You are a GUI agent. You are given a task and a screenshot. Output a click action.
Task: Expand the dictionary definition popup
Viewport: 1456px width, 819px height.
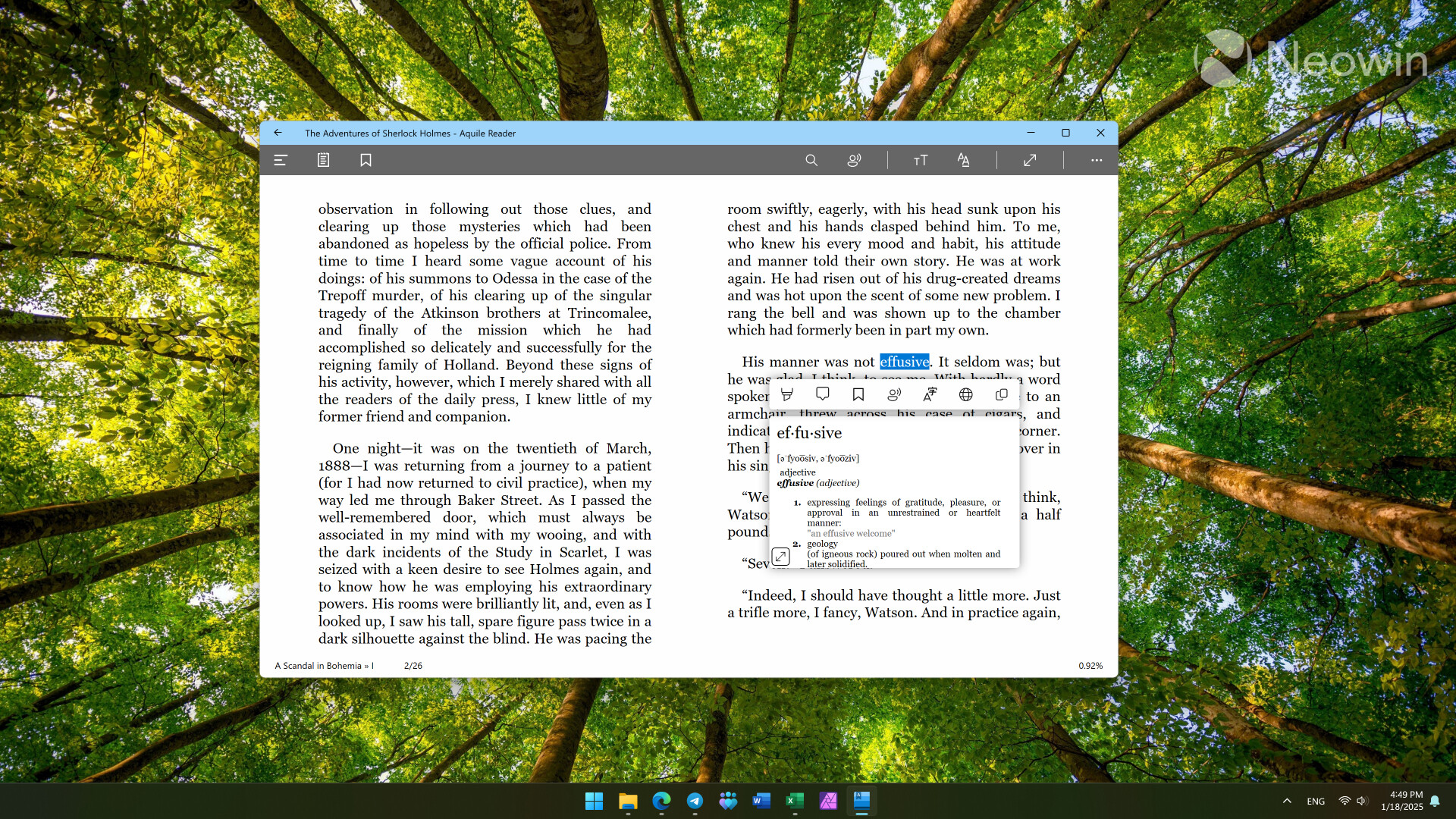(780, 557)
